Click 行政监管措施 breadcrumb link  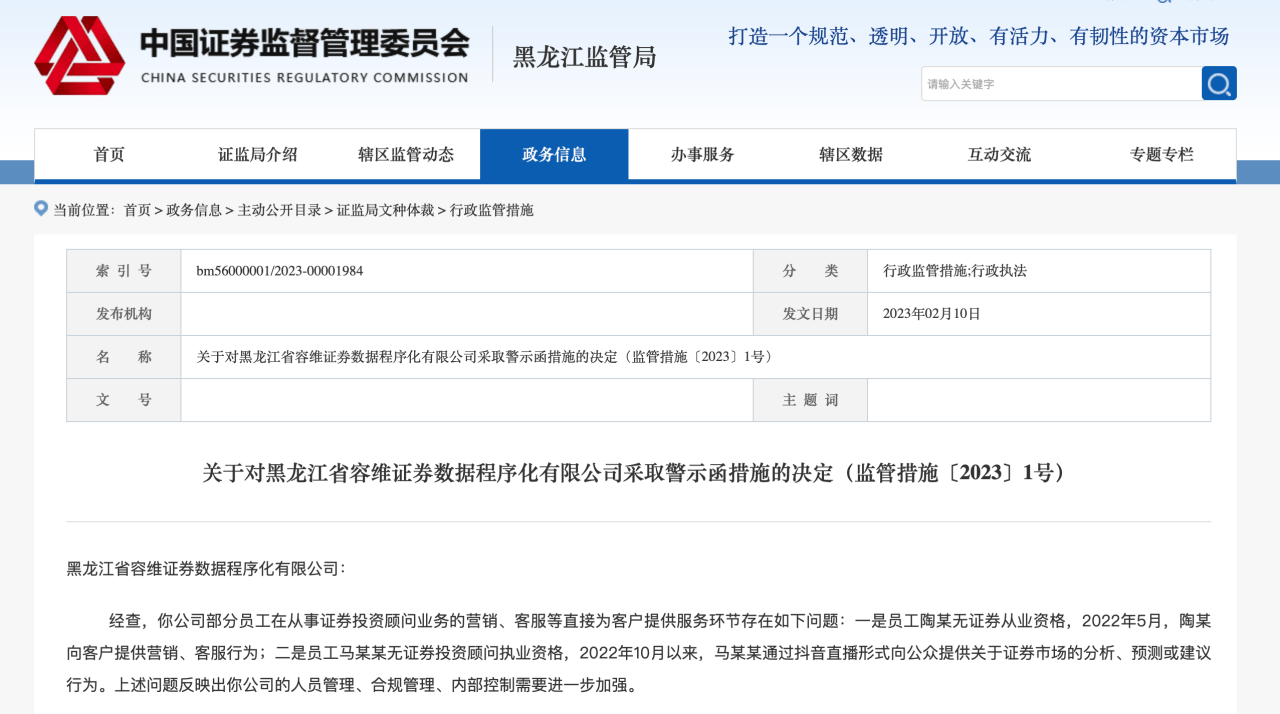tap(492, 210)
